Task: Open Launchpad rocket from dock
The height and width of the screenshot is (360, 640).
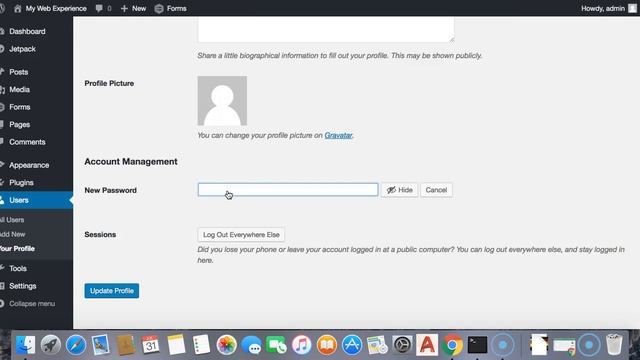Action: pos(51,345)
